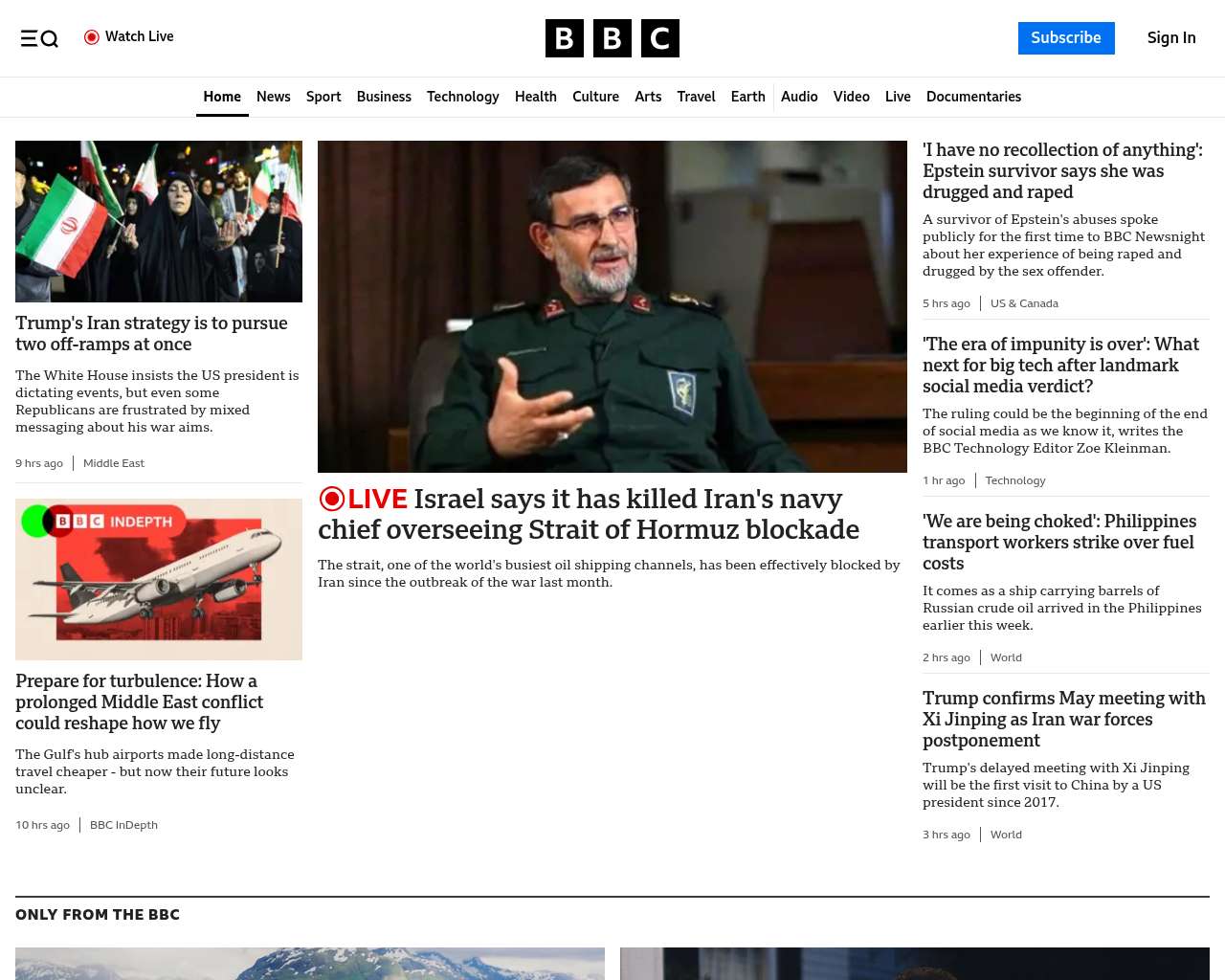
Task: Open the News tab
Action: point(273,97)
